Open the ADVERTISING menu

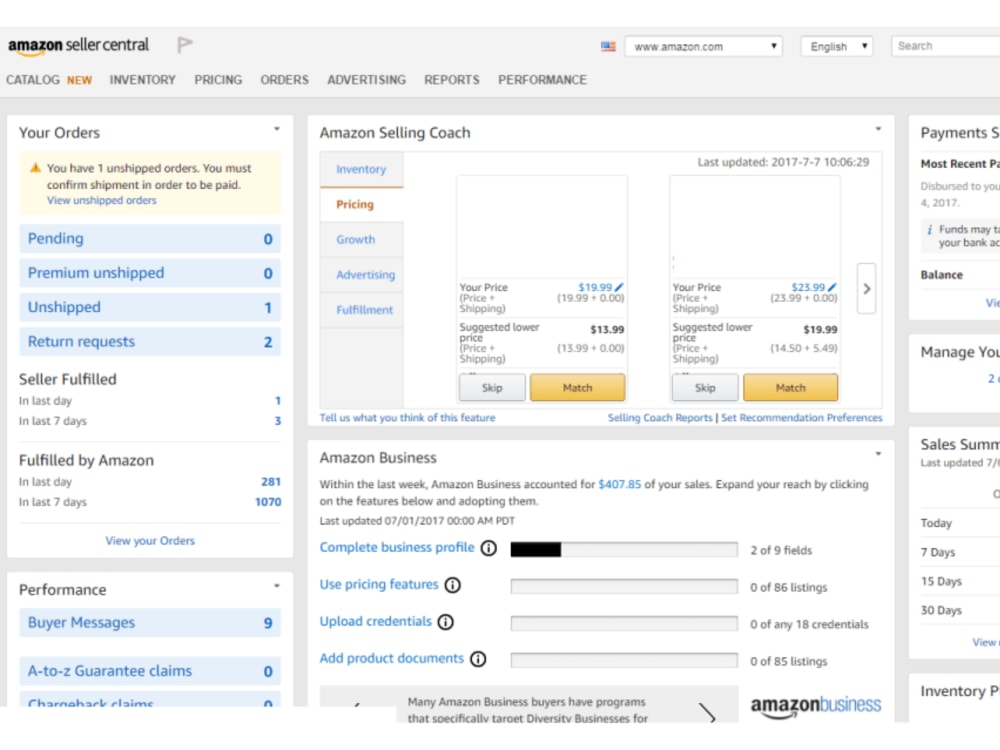366,80
